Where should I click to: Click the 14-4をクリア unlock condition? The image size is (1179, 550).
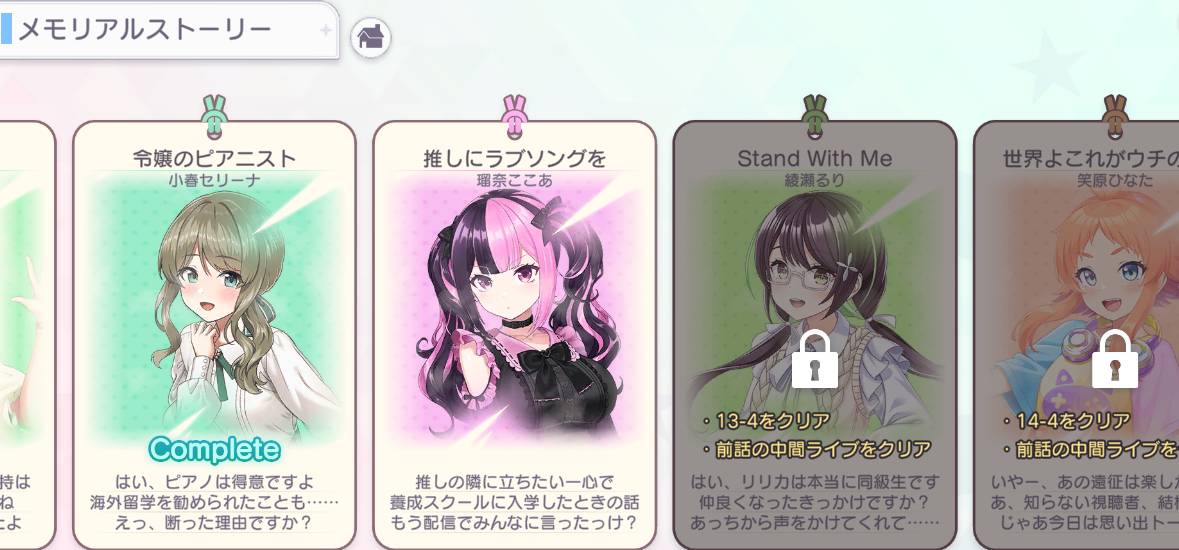click(x=1065, y=421)
